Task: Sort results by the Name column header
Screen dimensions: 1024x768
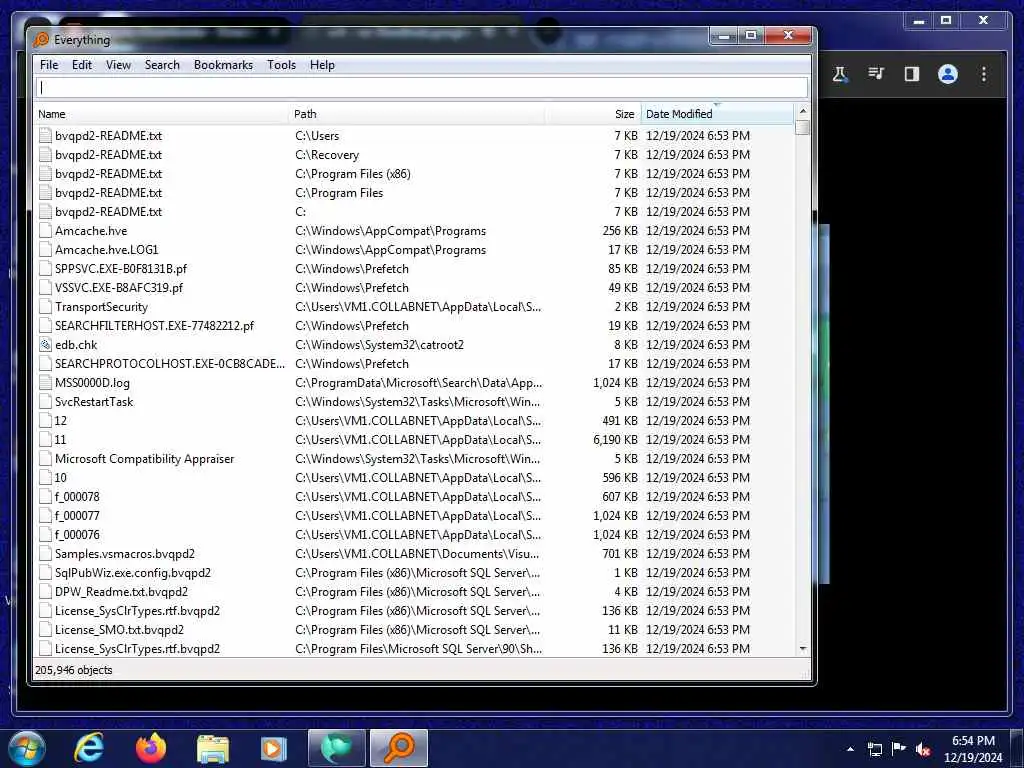Action: [x=161, y=114]
